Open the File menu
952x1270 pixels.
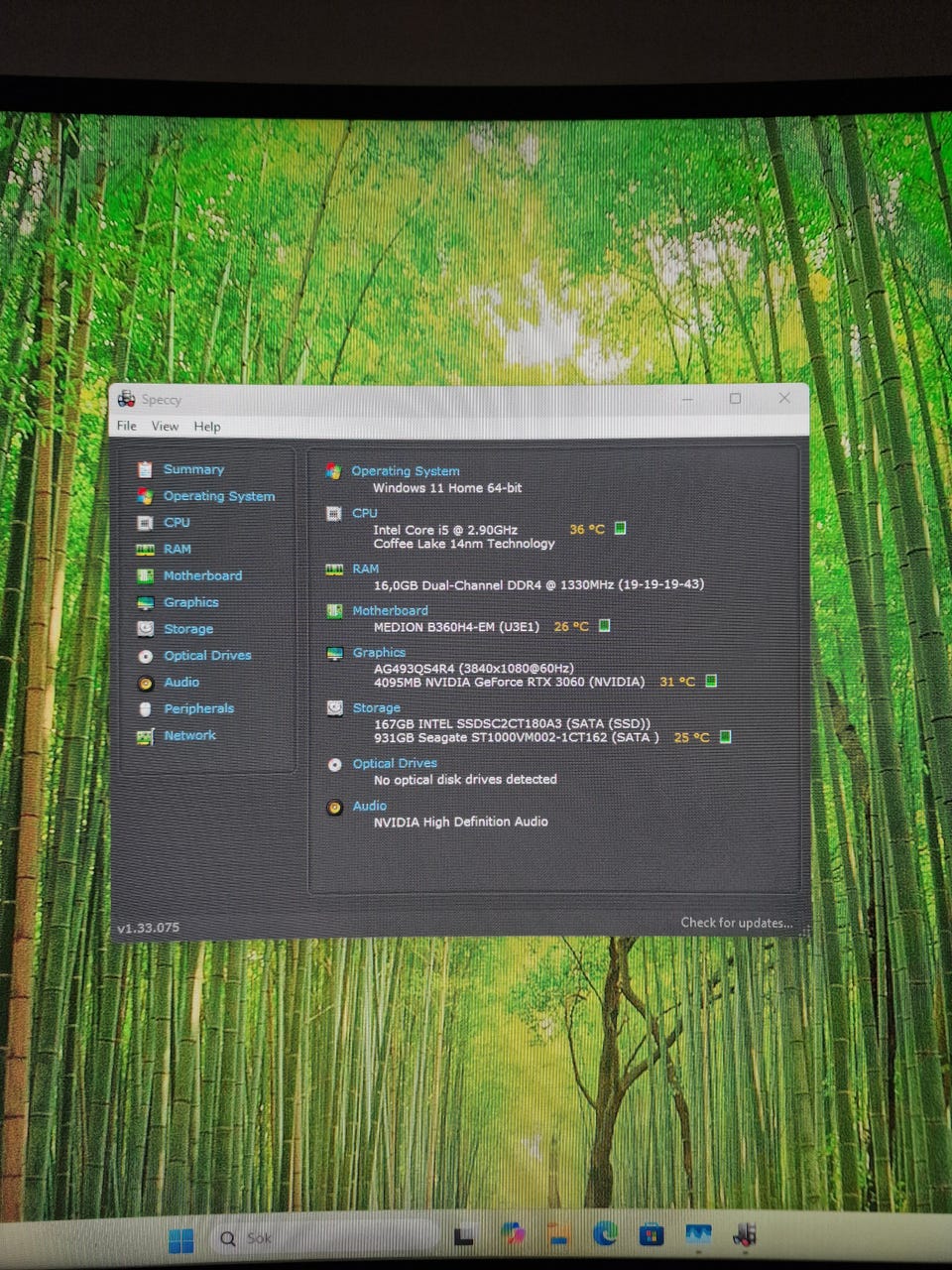point(127,426)
